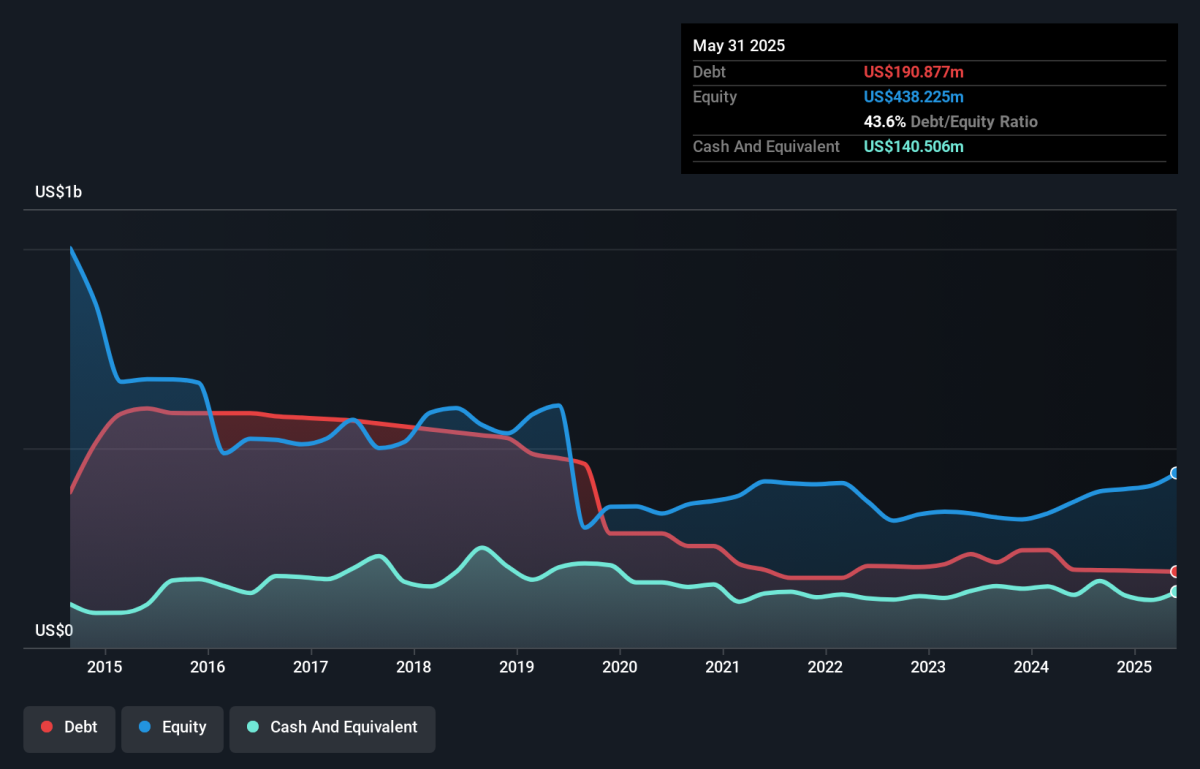Toggle the Debt series legend button

click(x=69, y=728)
